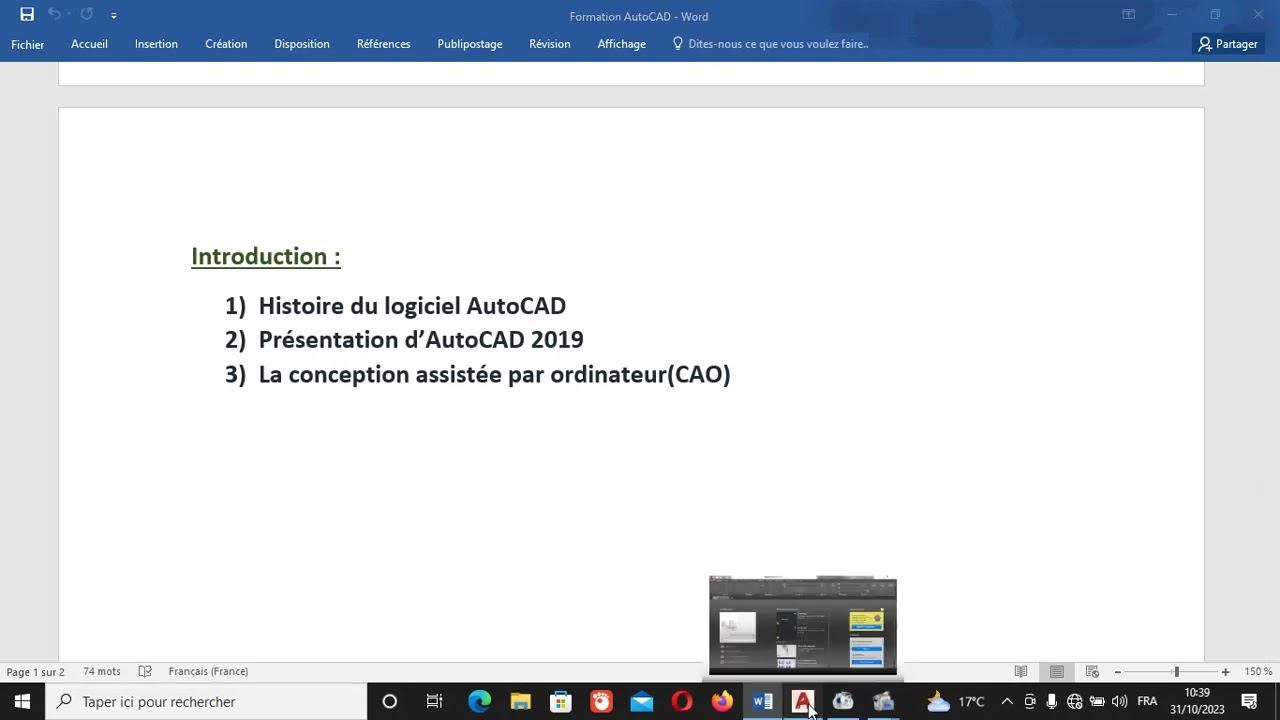Screen dimensions: 1280x720
Task: Open the network globe tray icon
Action: pos(1075,702)
